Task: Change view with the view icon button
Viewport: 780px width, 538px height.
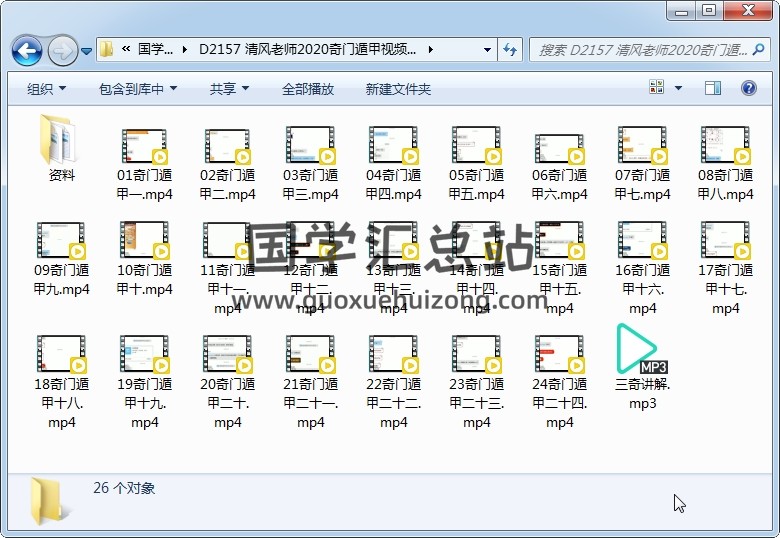Action: point(656,88)
